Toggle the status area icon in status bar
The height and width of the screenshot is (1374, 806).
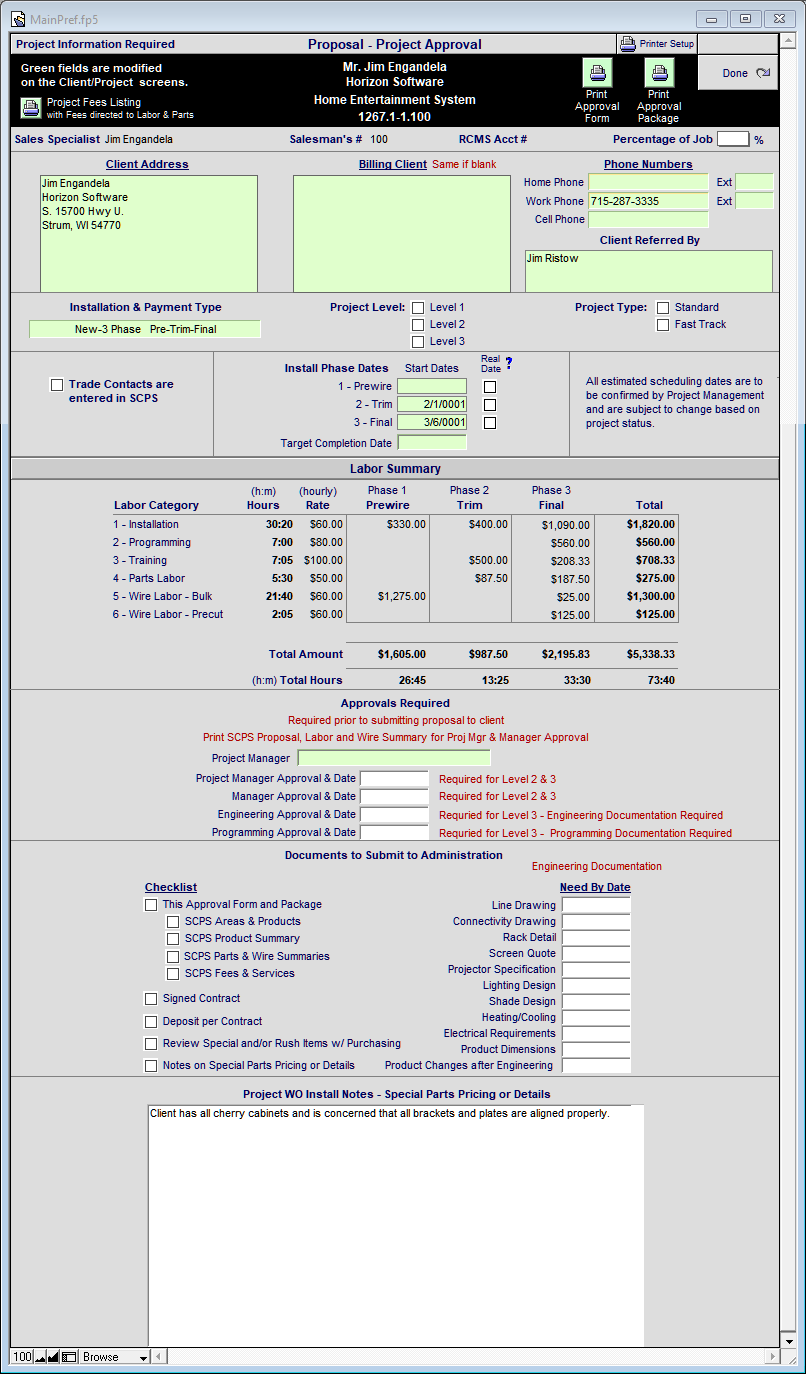pyautogui.click(x=69, y=1357)
